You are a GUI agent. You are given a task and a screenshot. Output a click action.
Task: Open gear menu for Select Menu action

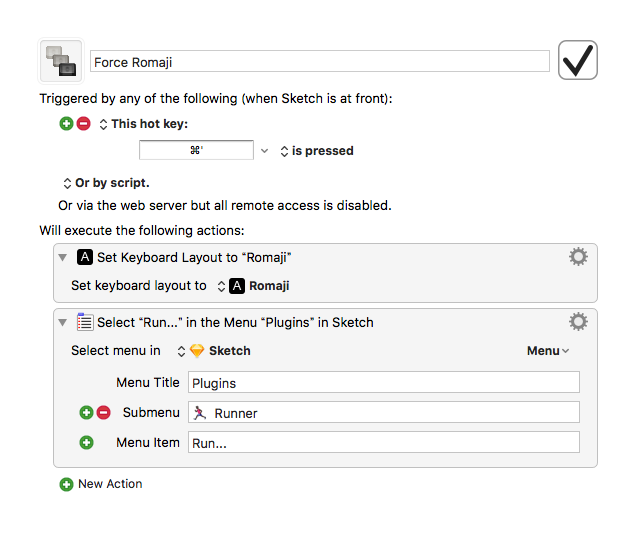(578, 322)
